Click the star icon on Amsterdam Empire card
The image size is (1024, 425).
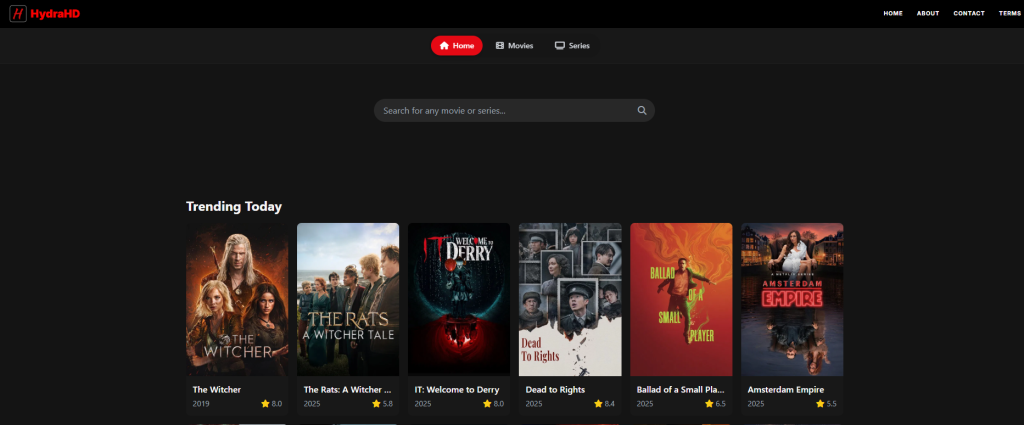coord(820,404)
